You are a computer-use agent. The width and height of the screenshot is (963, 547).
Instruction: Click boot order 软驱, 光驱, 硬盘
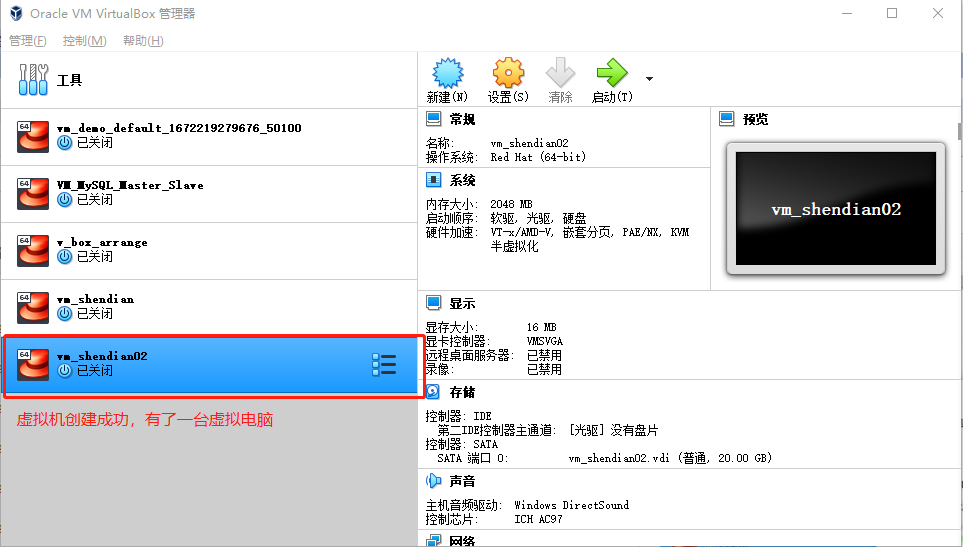point(538,218)
